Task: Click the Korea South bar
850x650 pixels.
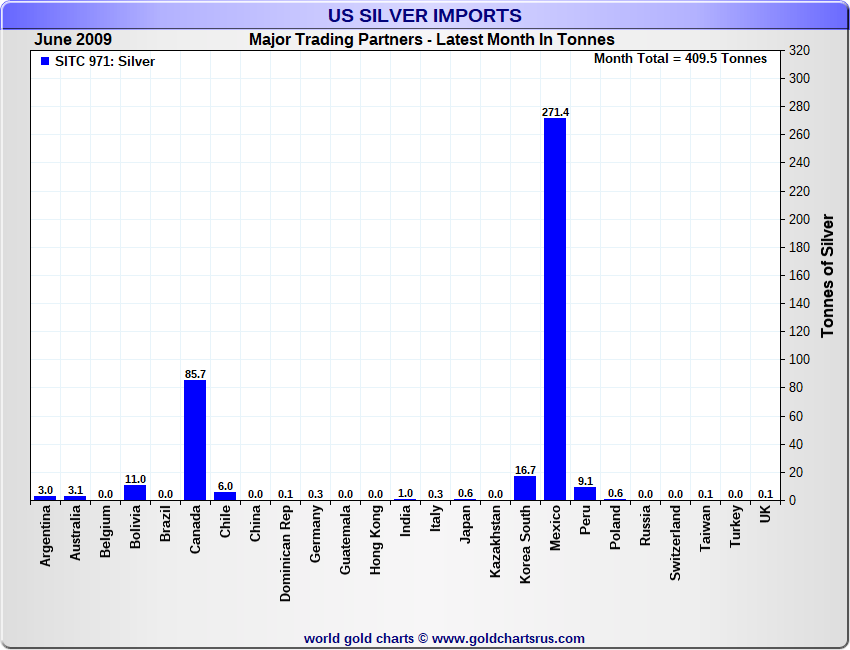Action: click(525, 488)
